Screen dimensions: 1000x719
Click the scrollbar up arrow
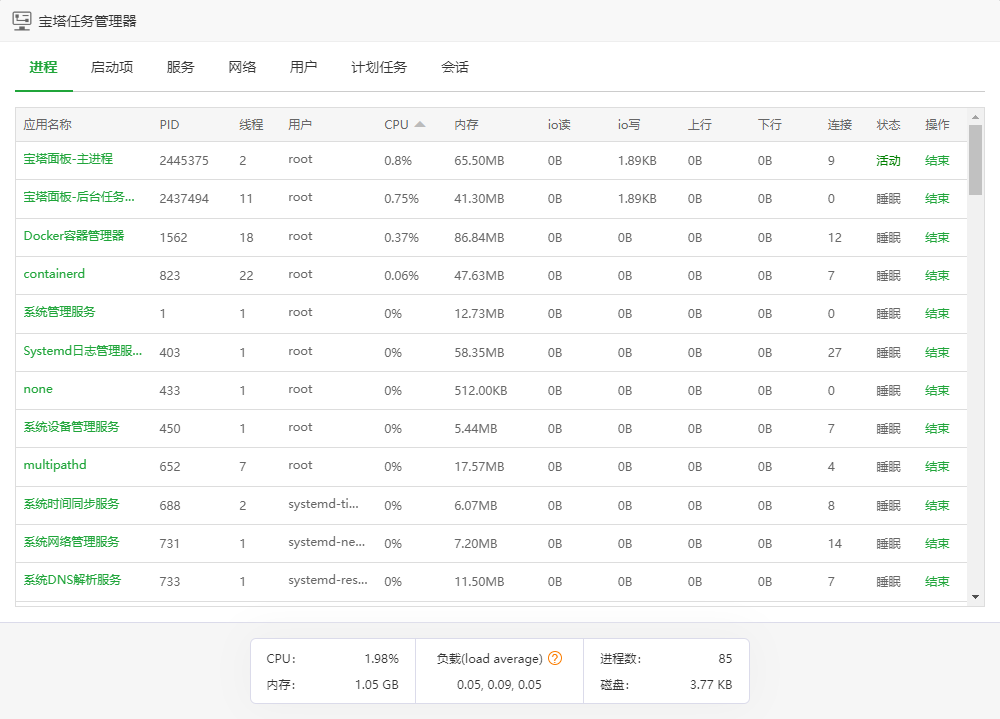point(975,117)
